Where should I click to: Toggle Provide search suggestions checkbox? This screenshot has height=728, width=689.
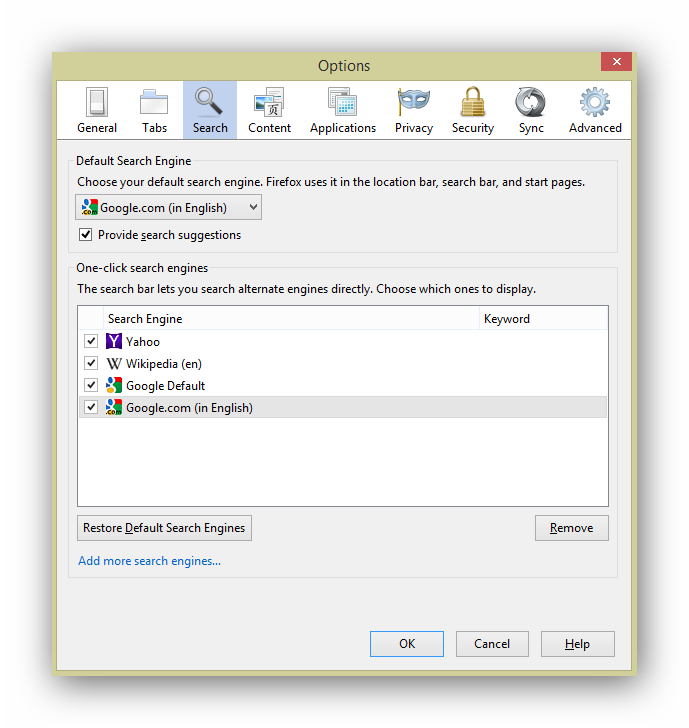tap(85, 234)
